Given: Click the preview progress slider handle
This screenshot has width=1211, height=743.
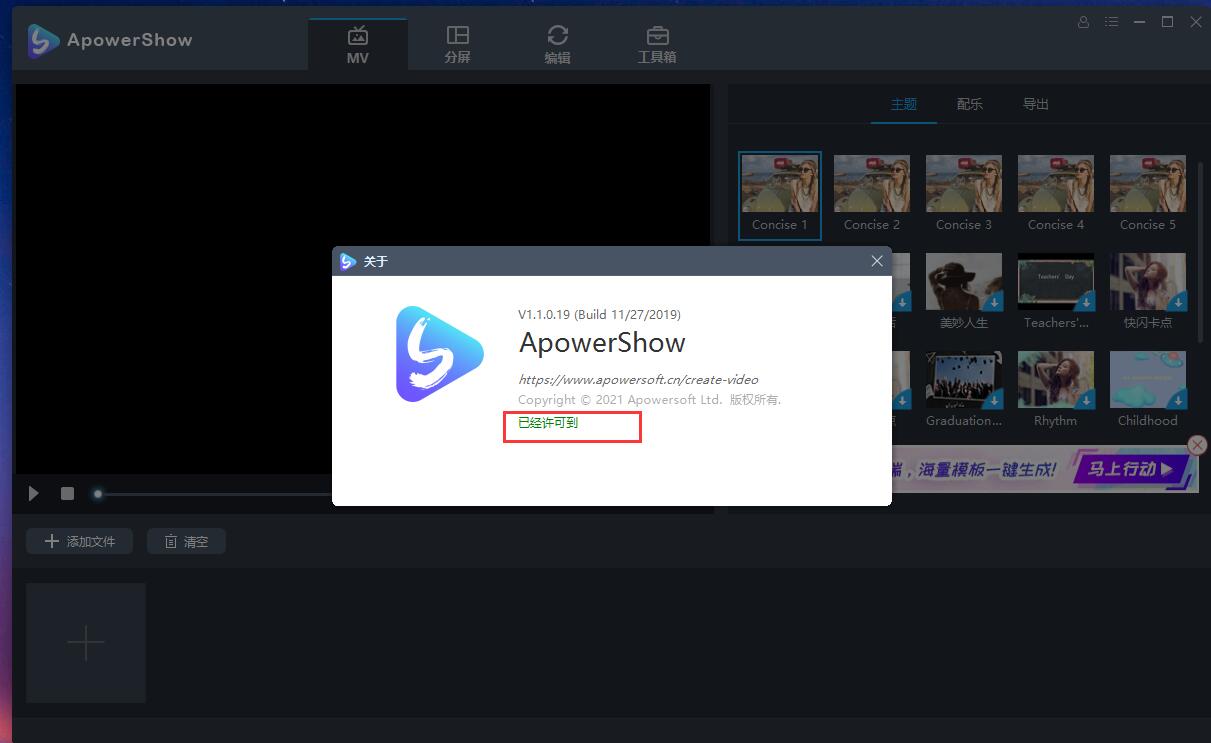Looking at the screenshot, I should coord(97,493).
